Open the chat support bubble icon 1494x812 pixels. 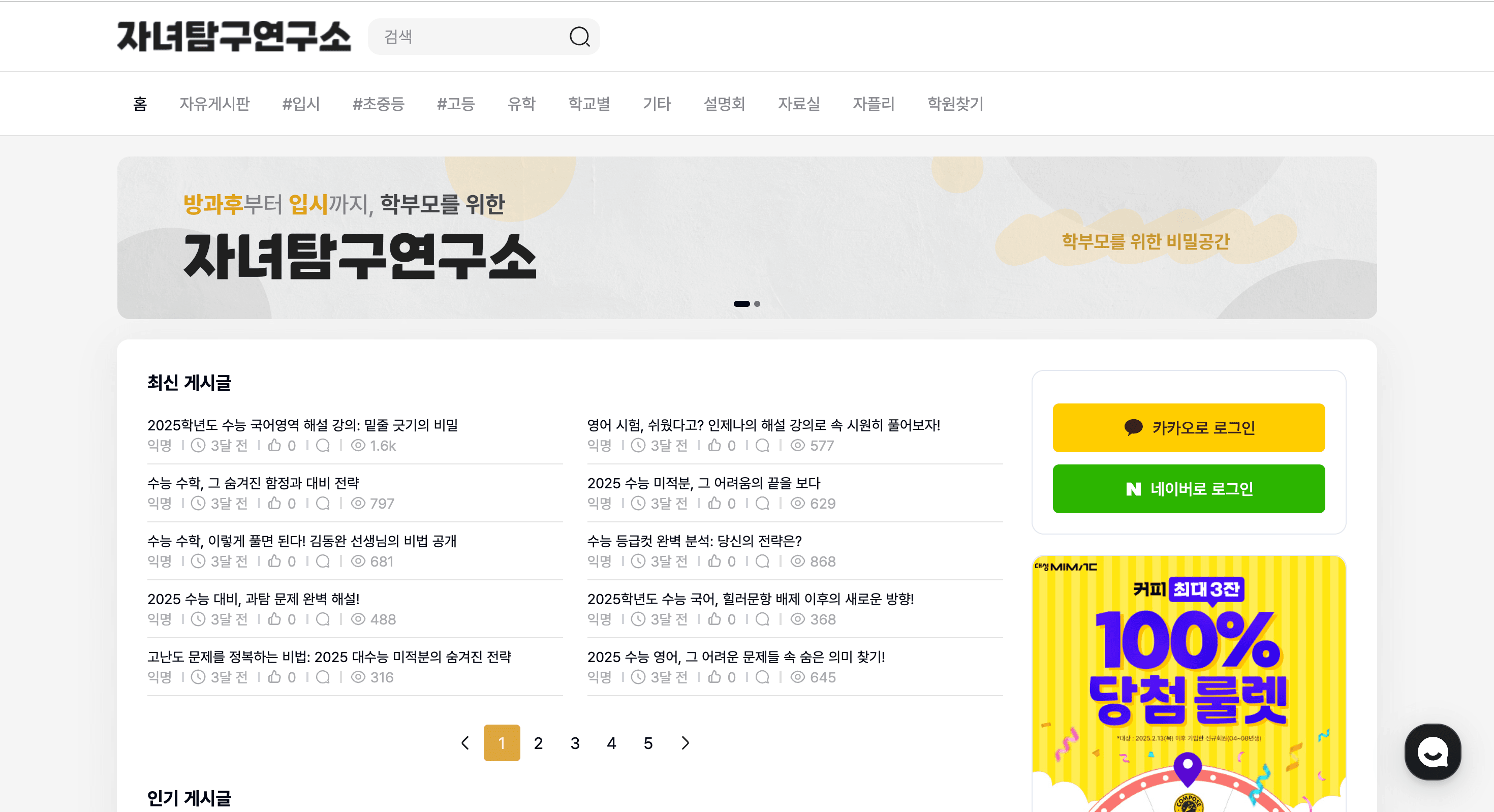click(1432, 752)
